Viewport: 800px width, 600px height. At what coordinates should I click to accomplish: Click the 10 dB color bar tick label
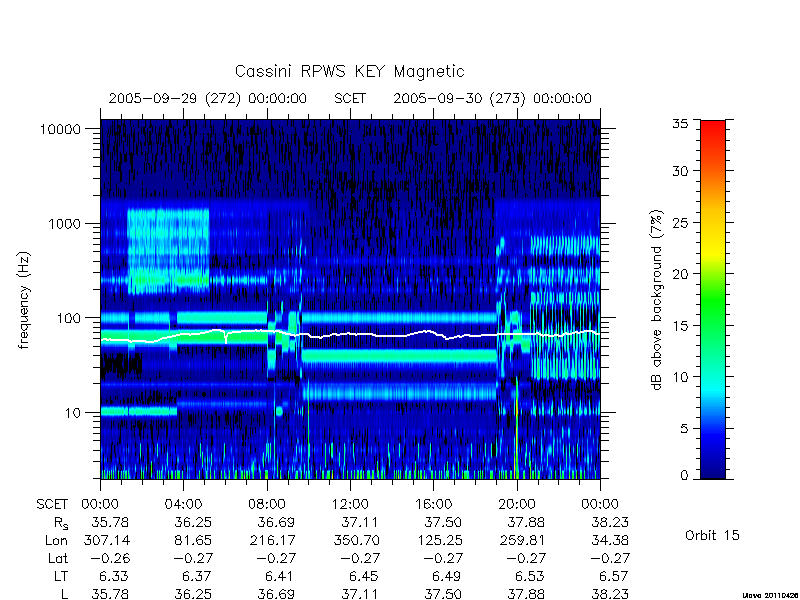[x=680, y=377]
